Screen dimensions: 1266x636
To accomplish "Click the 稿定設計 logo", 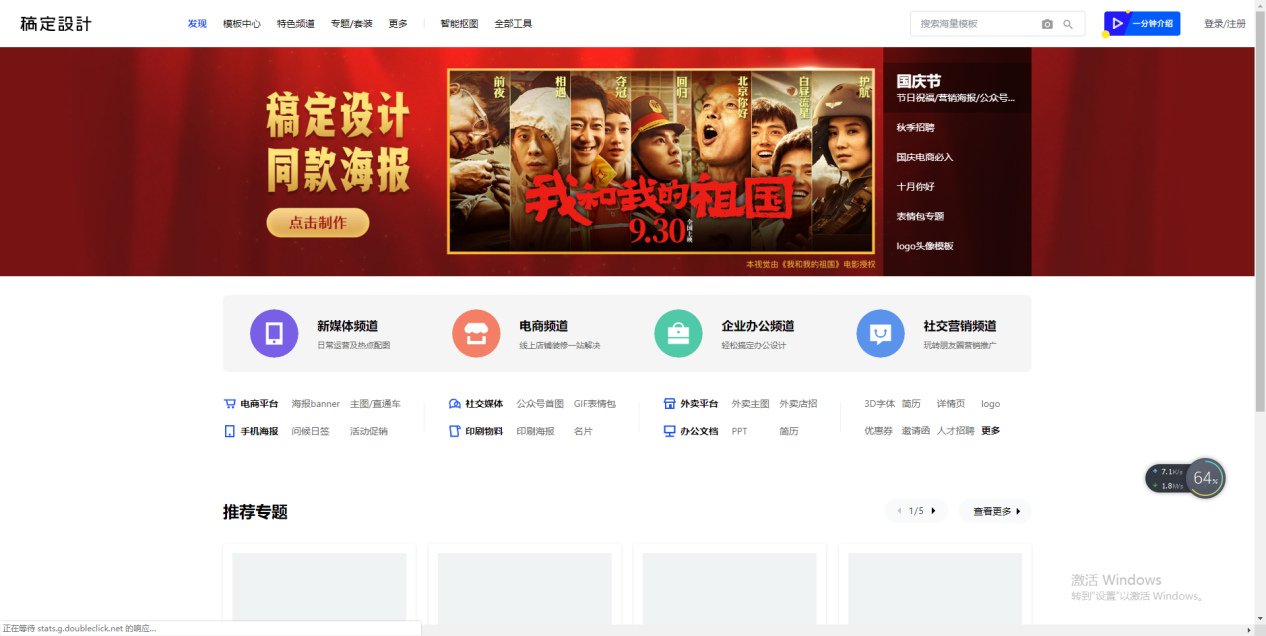I will tap(56, 23).
